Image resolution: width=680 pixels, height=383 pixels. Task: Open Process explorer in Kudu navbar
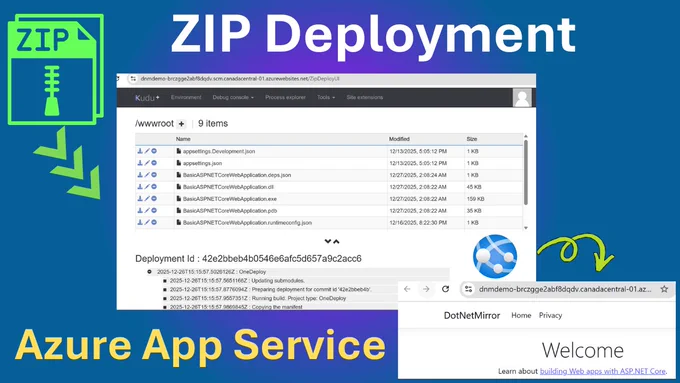coord(285,97)
